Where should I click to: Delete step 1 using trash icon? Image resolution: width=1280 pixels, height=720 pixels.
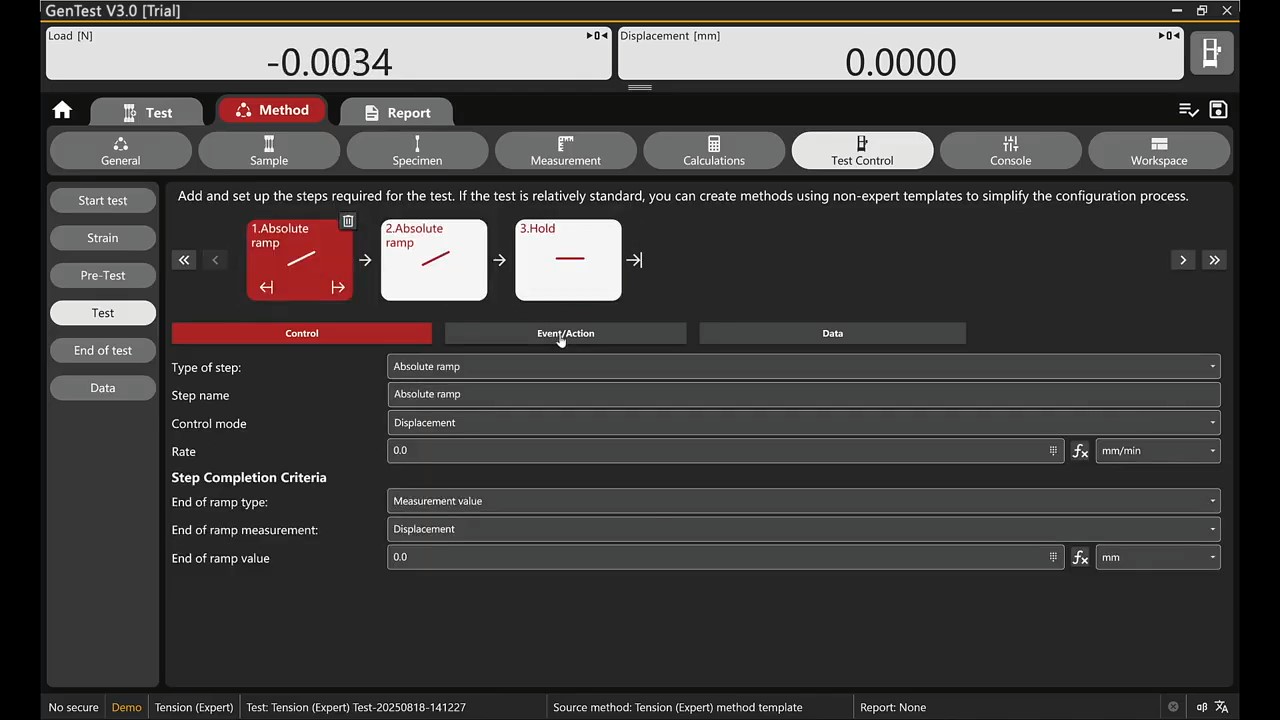click(x=347, y=221)
